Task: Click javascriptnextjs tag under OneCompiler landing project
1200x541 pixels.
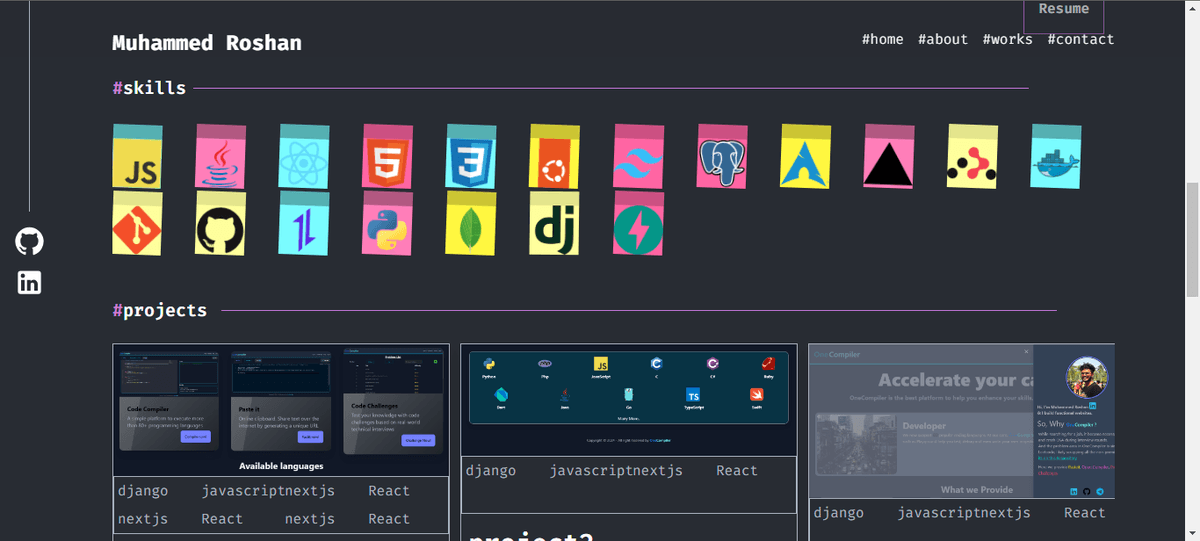Action: click(x=964, y=512)
